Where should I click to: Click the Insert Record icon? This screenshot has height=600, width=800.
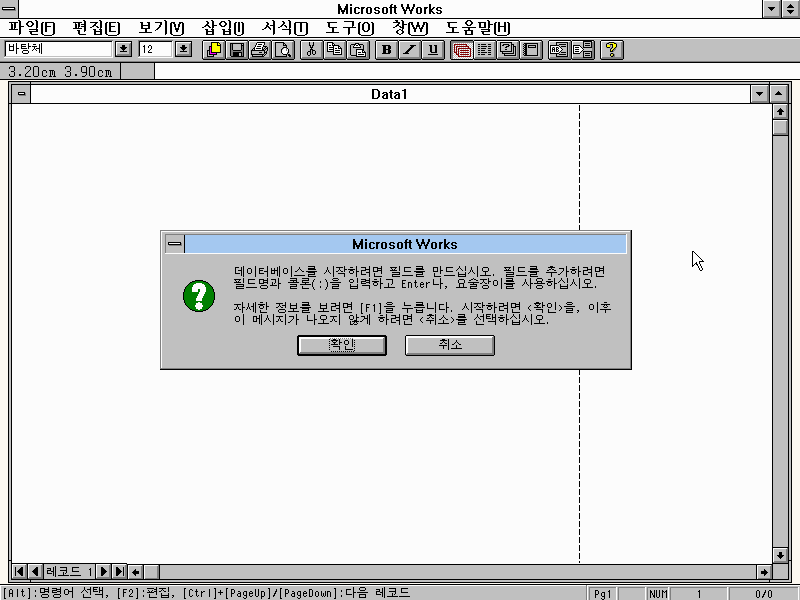pyautogui.click(x=583, y=49)
